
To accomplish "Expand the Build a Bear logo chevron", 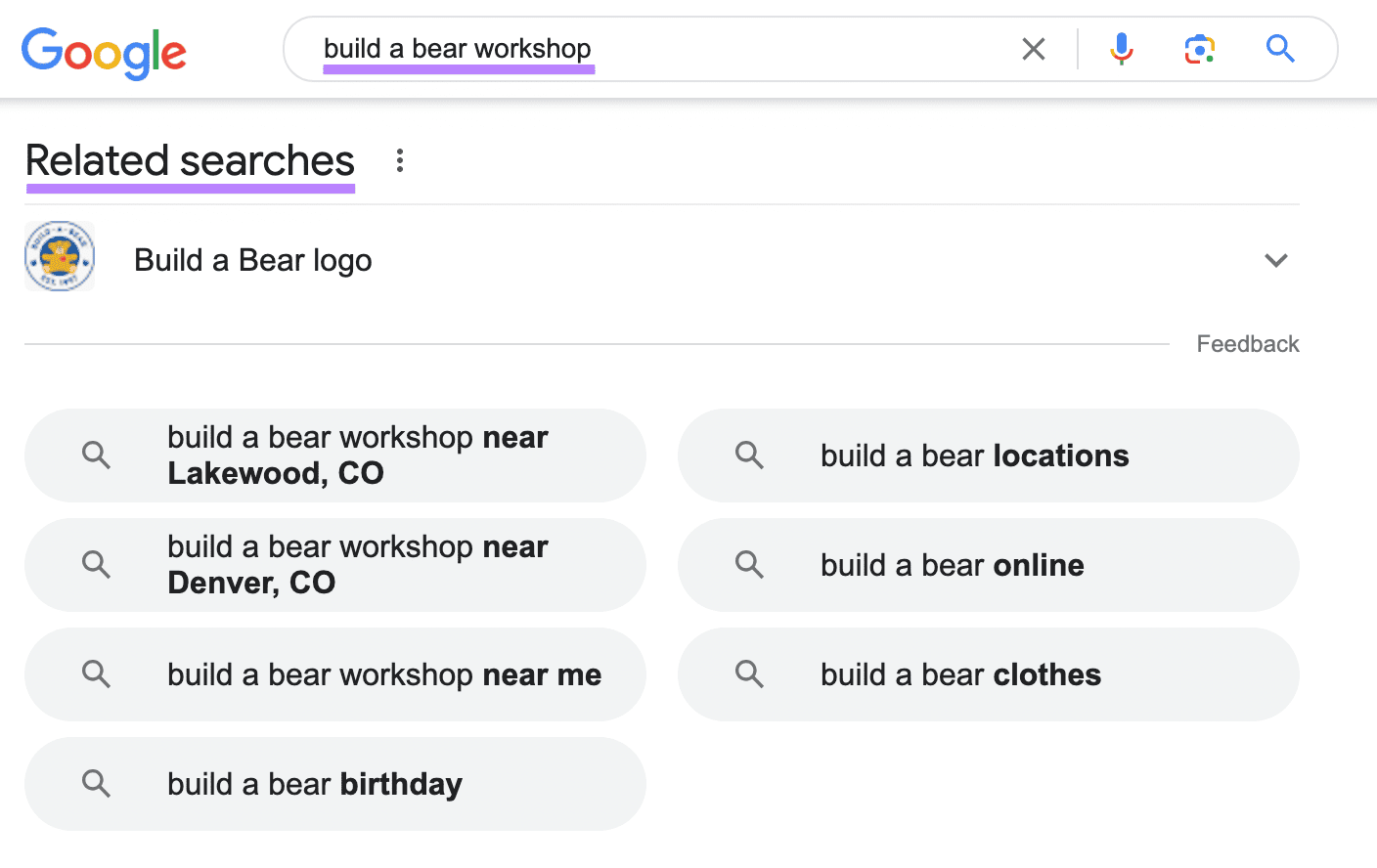I will [x=1275, y=260].
